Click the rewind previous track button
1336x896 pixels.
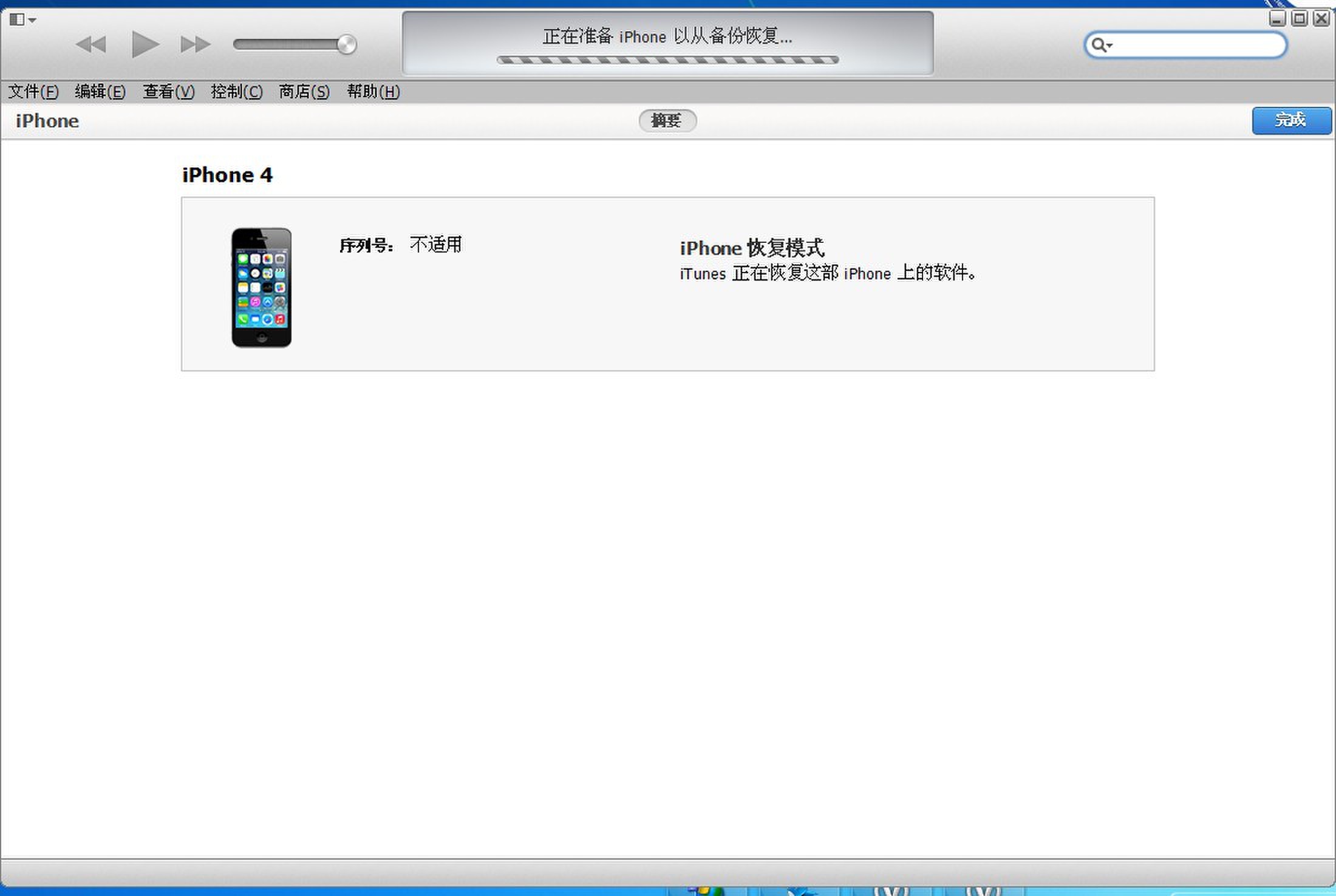(x=91, y=44)
